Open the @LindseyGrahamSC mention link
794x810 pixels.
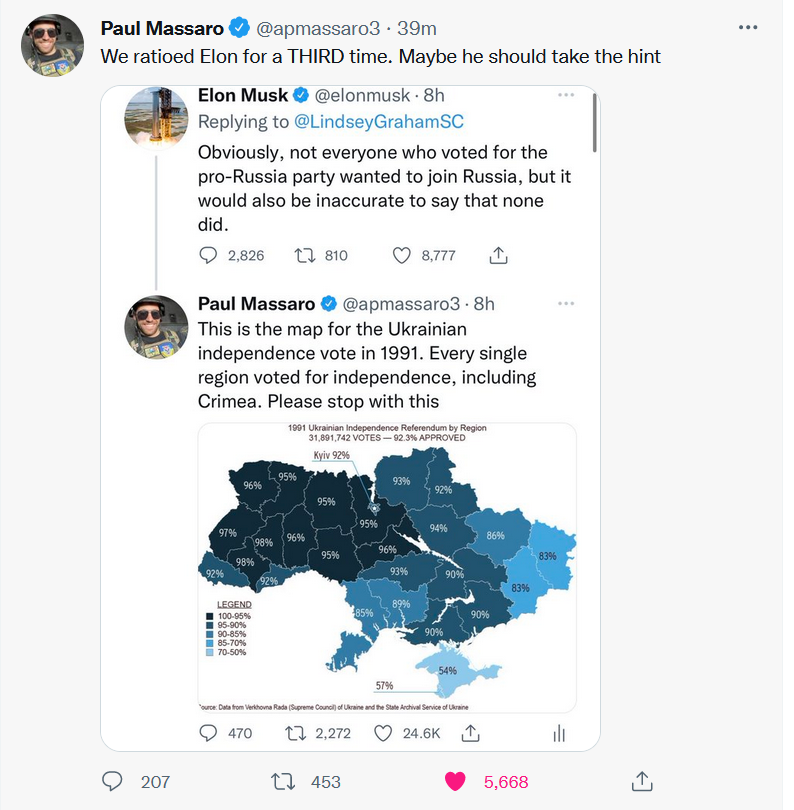click(379, 121)
